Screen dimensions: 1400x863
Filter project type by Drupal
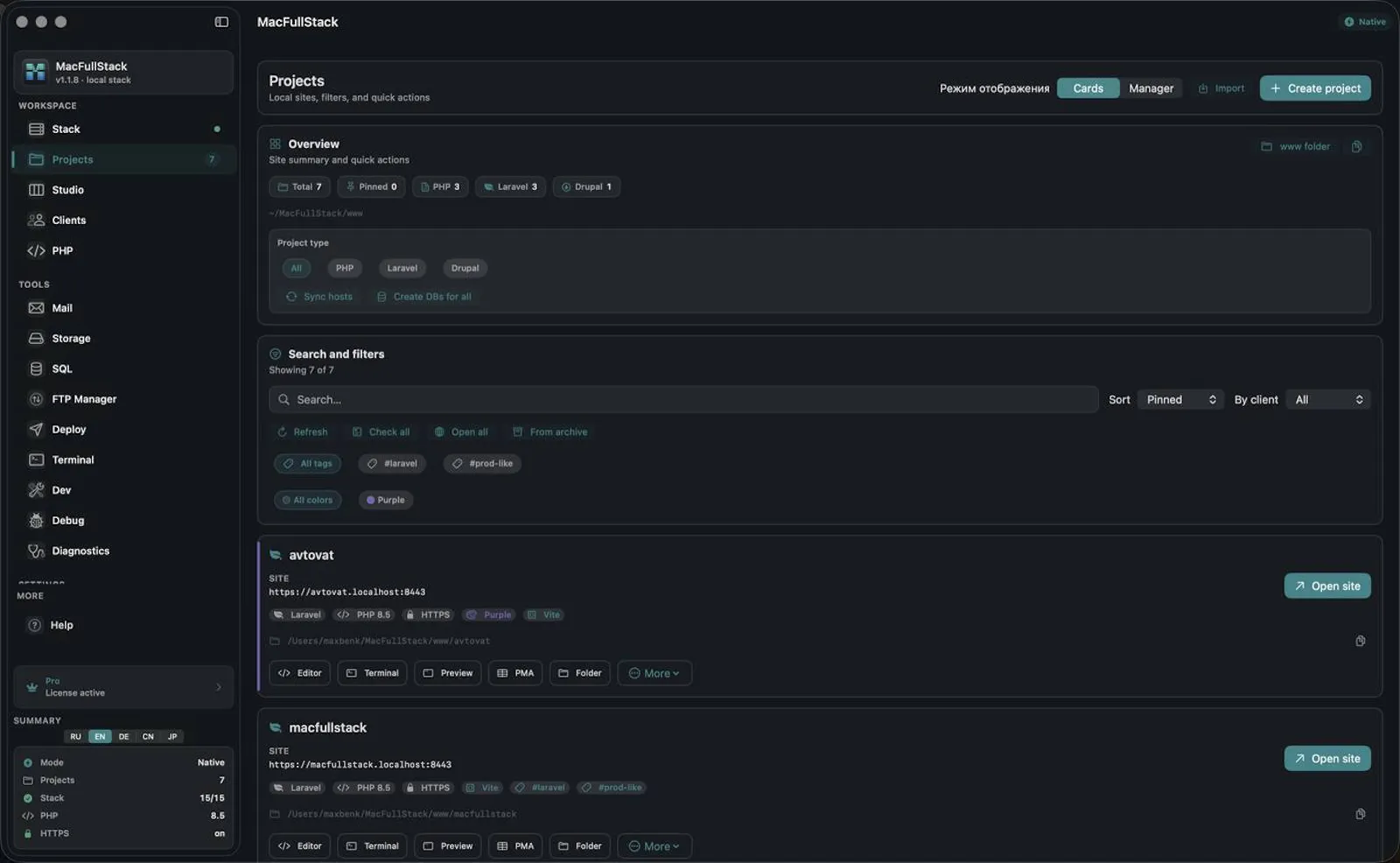(x=465, y=269)
